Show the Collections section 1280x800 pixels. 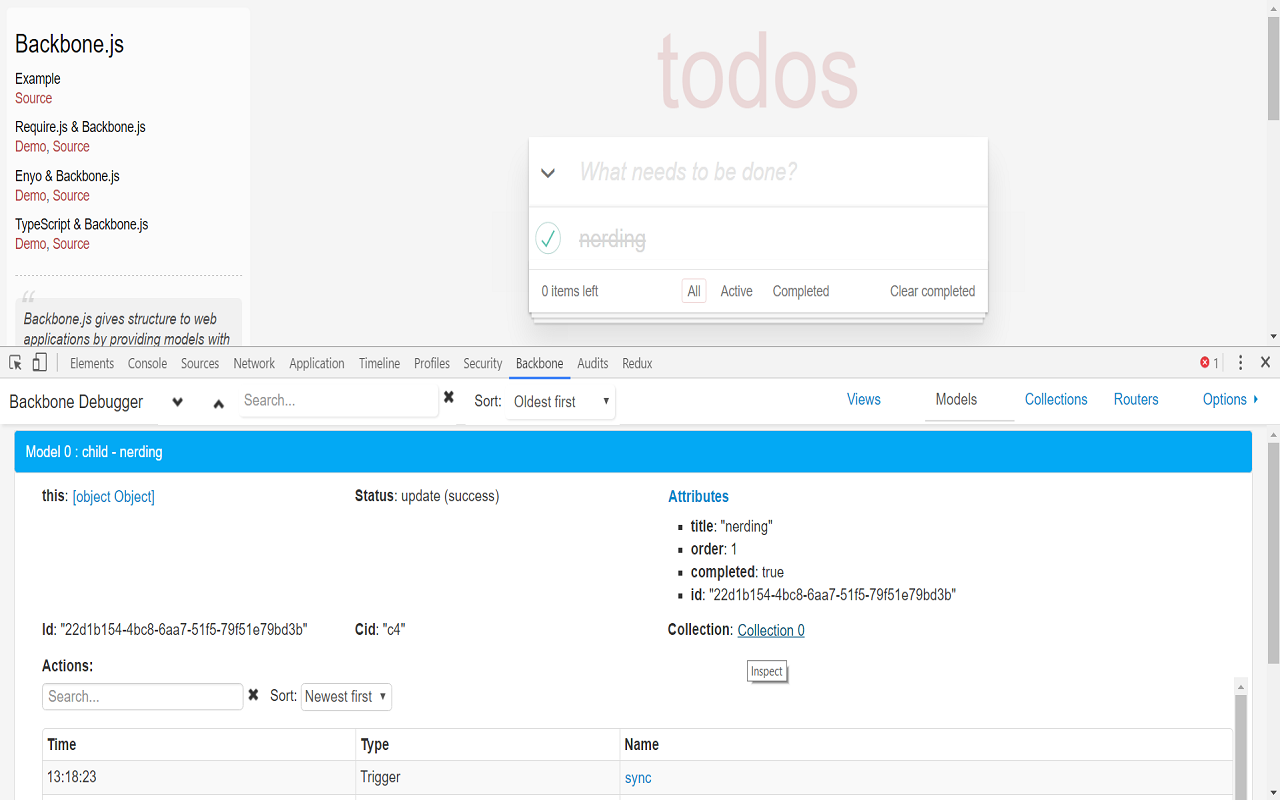coord(1056,399)
